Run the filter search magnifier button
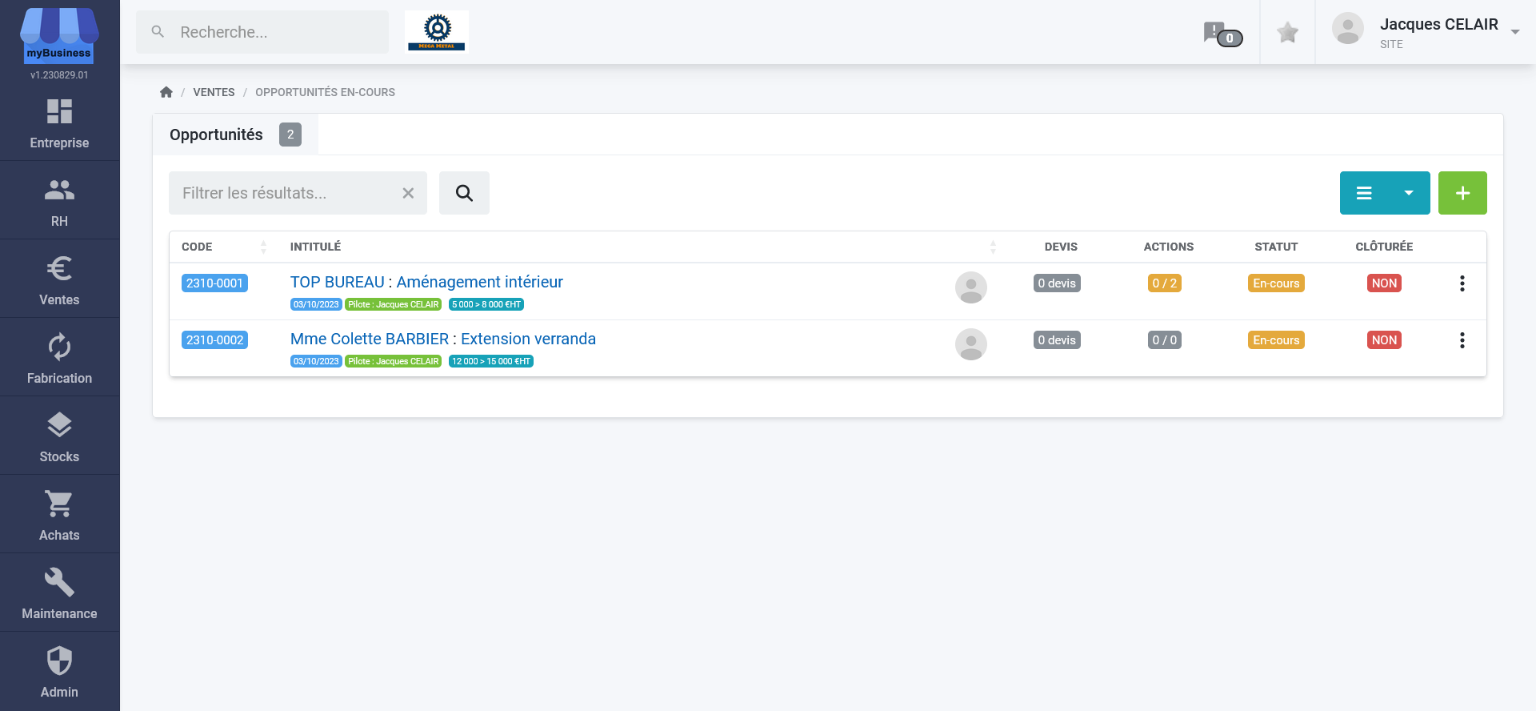The width and height of the screenshot is (1536, 711). (x=464, y=193)
